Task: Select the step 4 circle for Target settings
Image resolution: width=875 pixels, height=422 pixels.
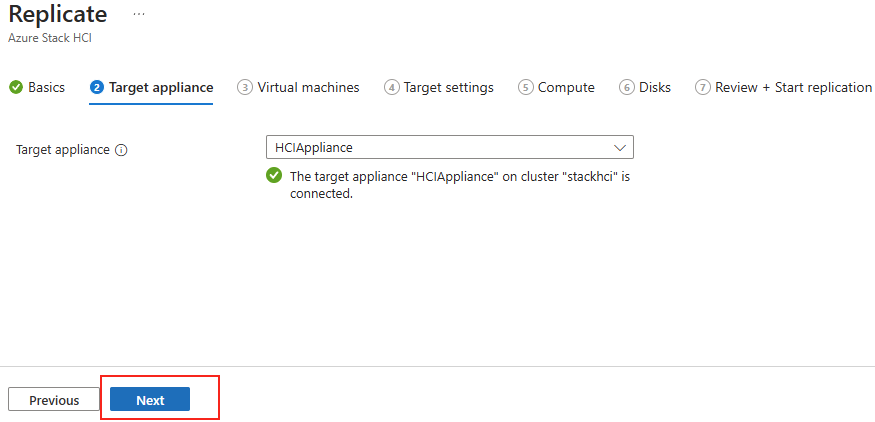Action: pyautogui.click(x=392, y=88)
